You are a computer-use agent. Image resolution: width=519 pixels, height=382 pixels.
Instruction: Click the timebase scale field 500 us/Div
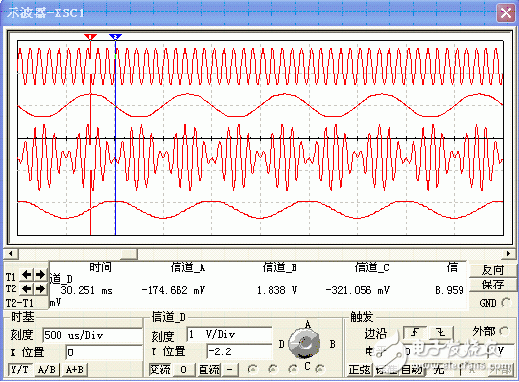(x=92, y=335)
